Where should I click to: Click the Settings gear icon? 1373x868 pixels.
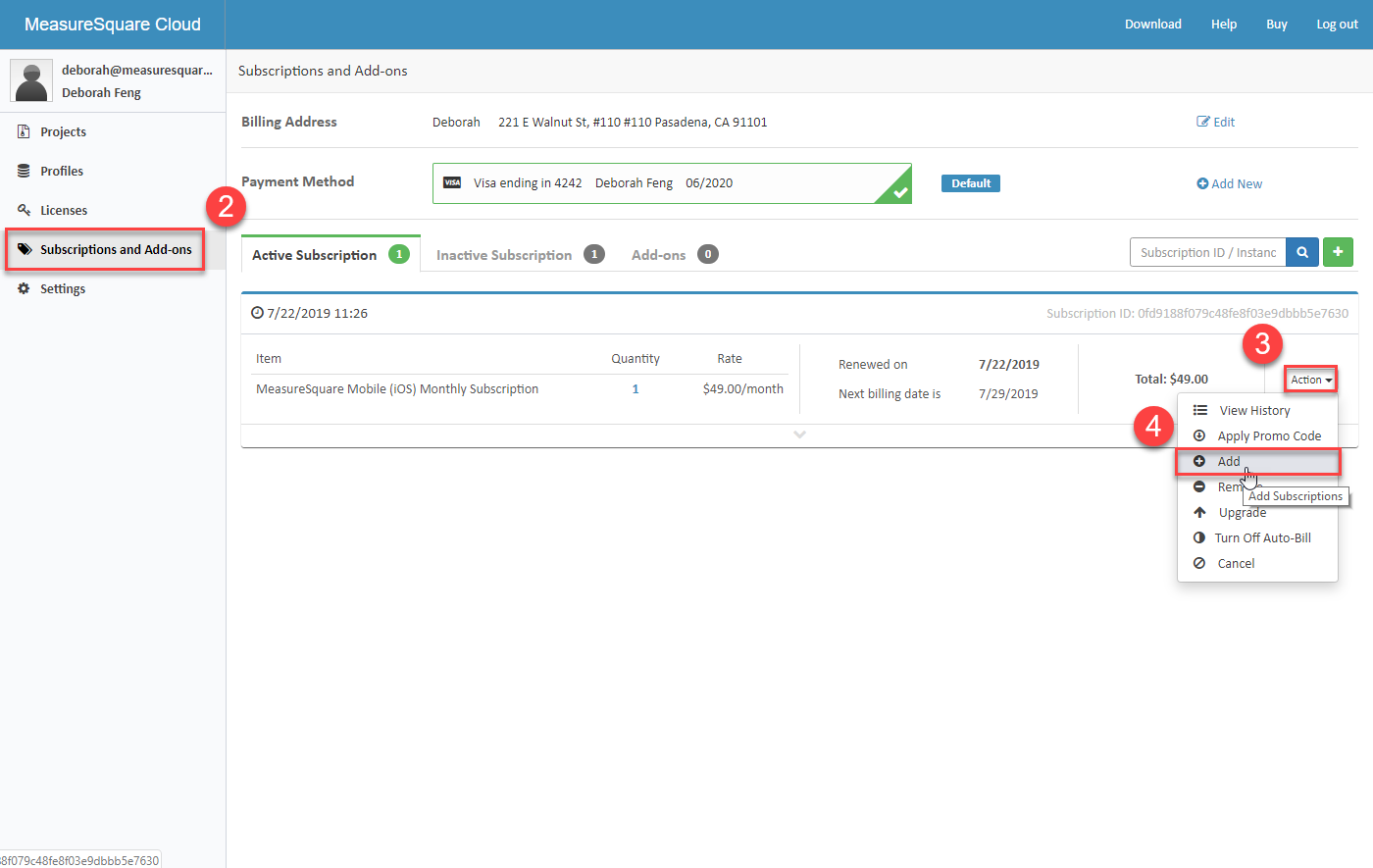pos(24,288)
